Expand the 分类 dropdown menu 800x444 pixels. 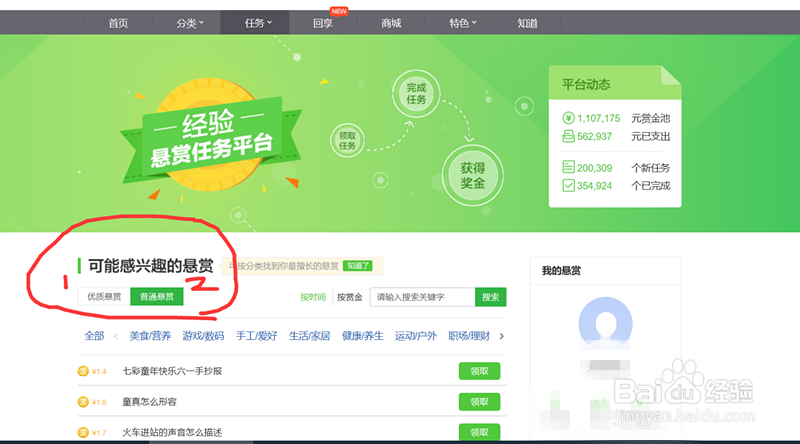coord(190,23)
